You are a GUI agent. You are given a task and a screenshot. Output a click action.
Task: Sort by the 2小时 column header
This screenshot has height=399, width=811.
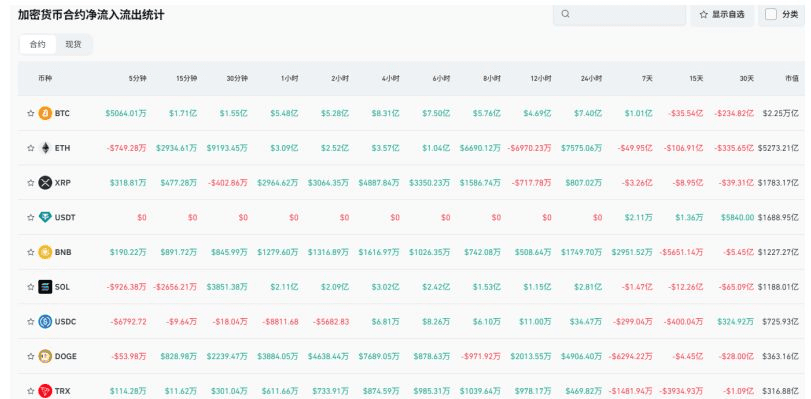[340, 79]
